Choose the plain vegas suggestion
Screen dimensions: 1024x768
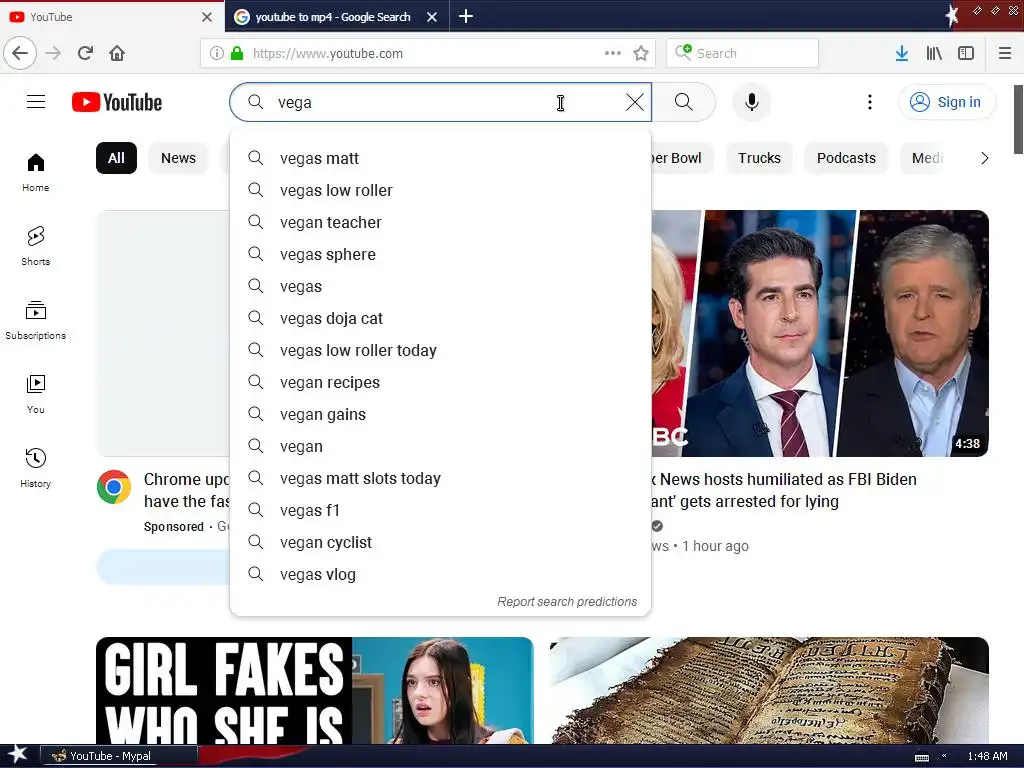click(441, 286)
